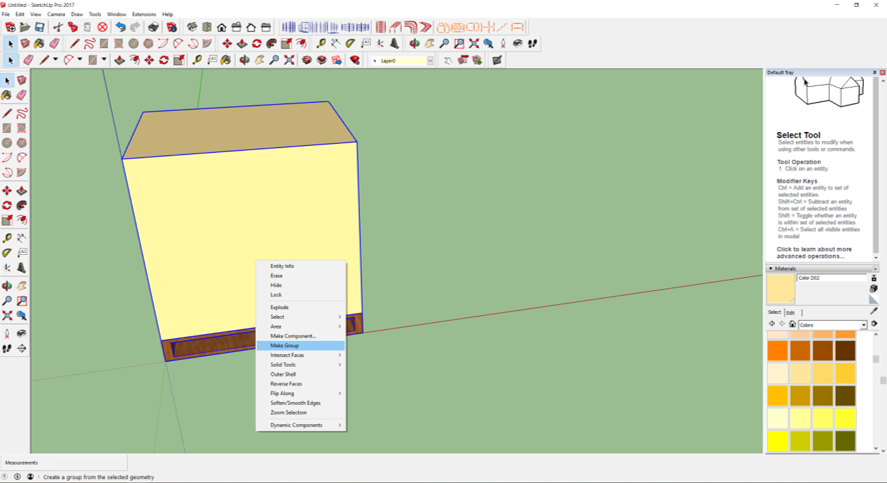The image size is (887, 483).
Task: Expand the line tool dropdown arrow
Action: tap(55, 59)
